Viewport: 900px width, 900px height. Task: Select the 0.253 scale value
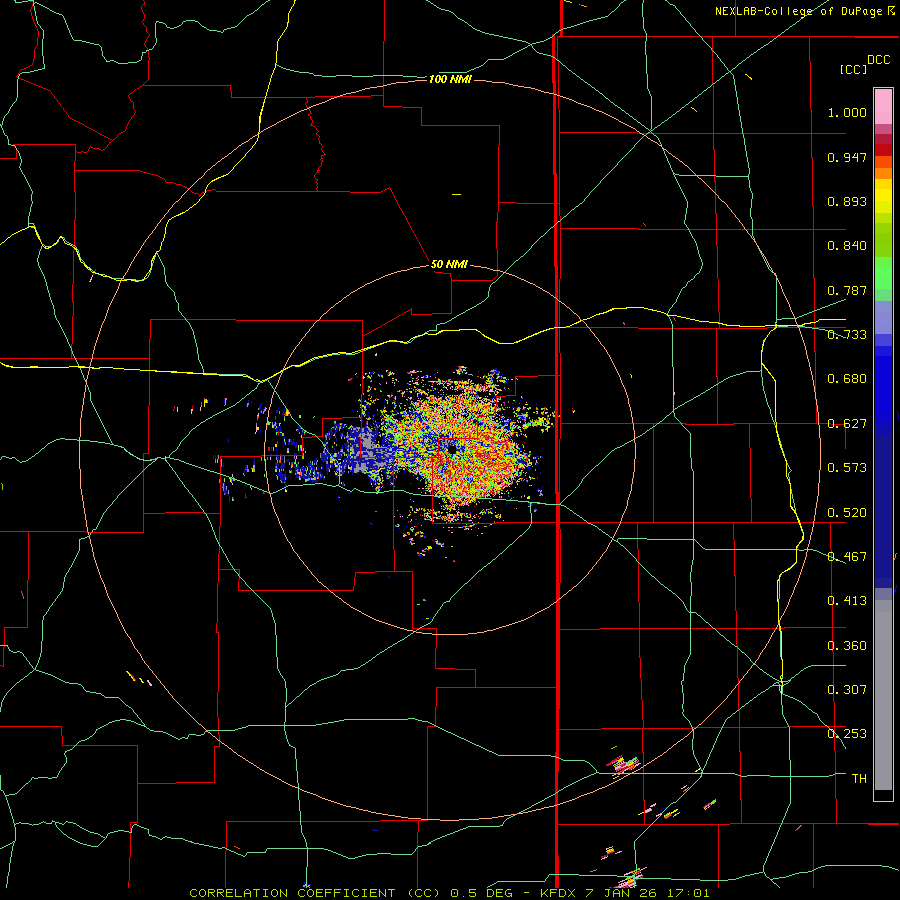coord(847,734)
